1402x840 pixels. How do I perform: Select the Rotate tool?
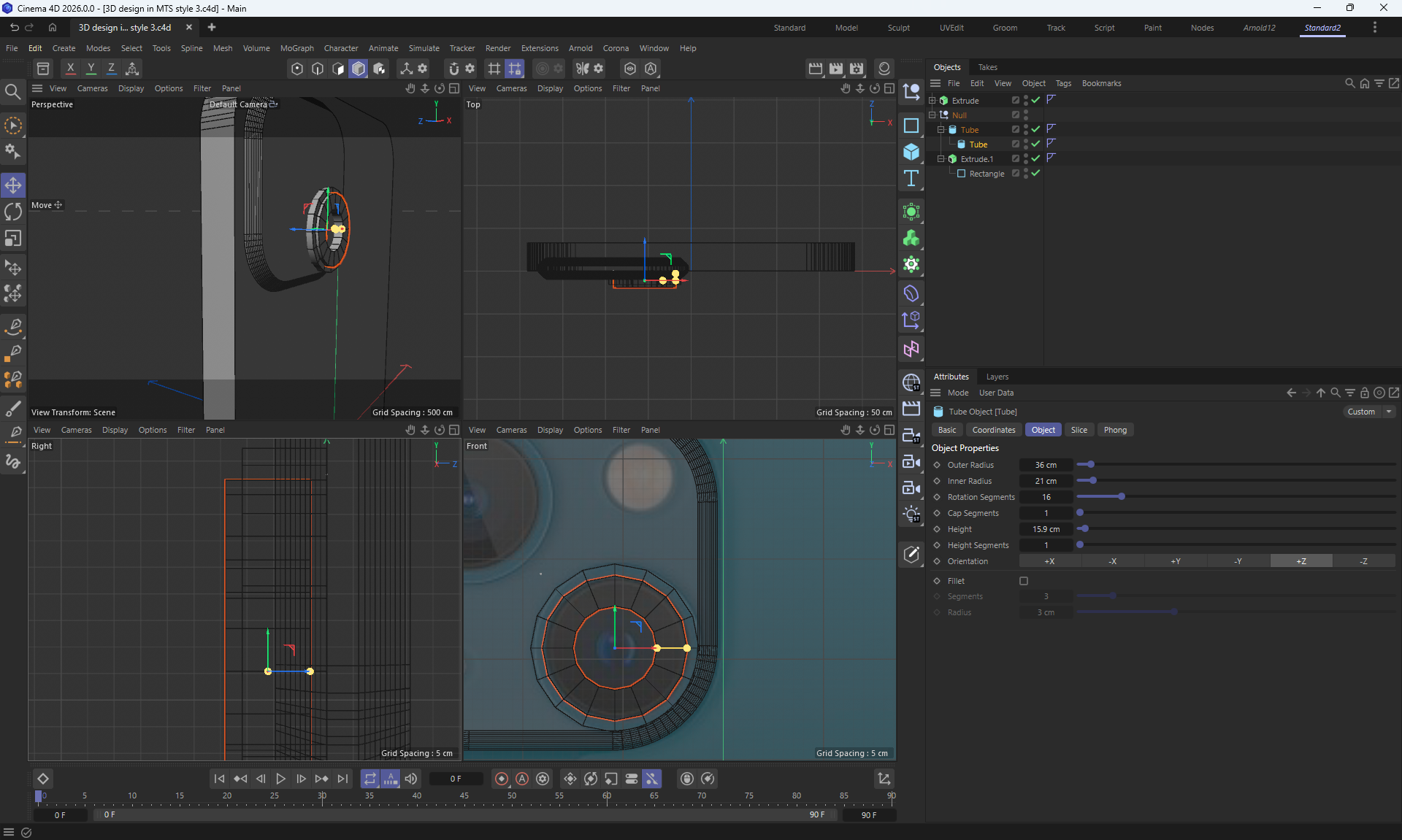click(13, 212)
